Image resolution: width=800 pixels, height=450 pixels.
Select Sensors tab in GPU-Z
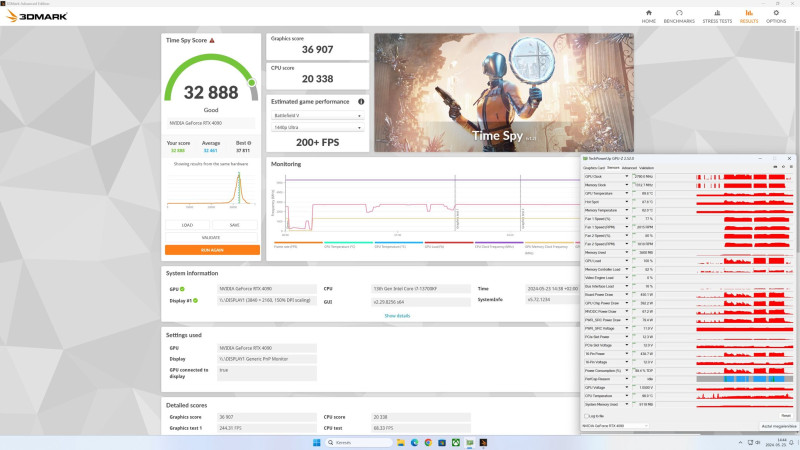pyautogui.click(x=613, y=168)
